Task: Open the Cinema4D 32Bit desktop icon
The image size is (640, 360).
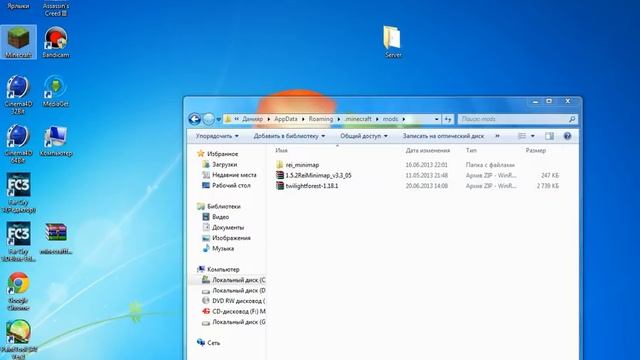Action: [18, 94]
